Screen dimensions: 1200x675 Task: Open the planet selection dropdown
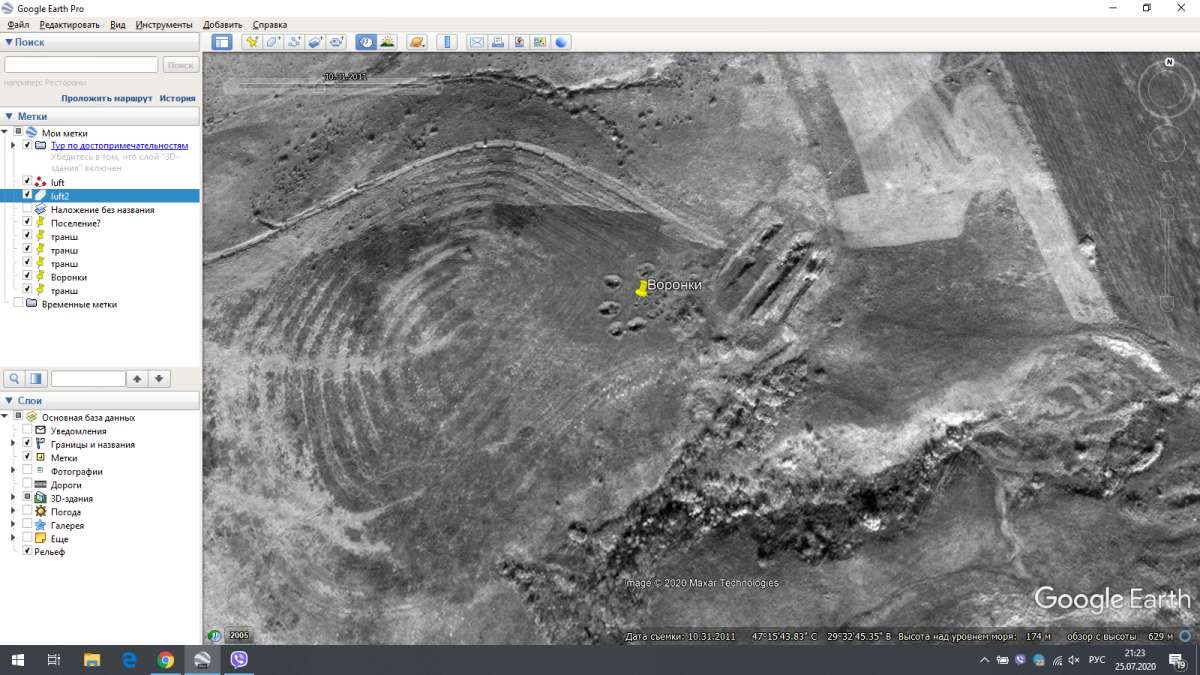pyautogui.click(x=417, y=42)
